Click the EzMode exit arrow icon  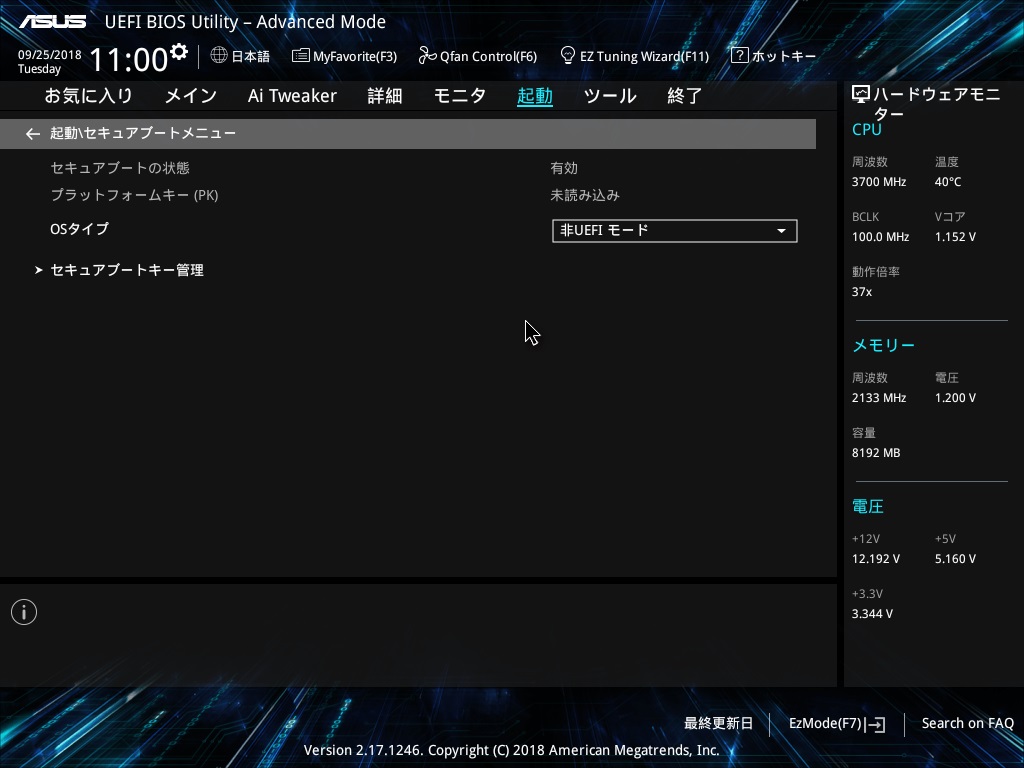click(x=875, y=724)
